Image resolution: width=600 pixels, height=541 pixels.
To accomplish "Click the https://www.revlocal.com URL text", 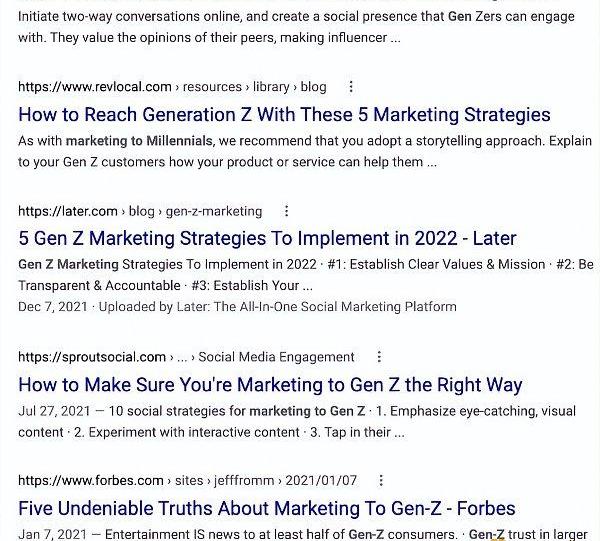I will pos(94,87).
